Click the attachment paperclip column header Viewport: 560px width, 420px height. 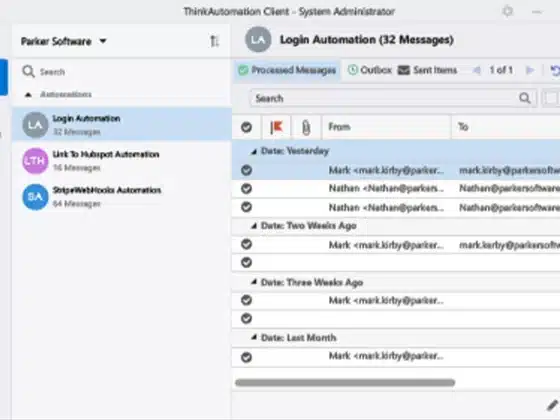tap(306, 127)
